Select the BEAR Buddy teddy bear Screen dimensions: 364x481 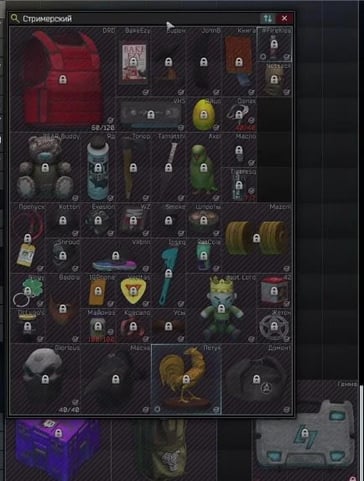[x=45, y=167]
